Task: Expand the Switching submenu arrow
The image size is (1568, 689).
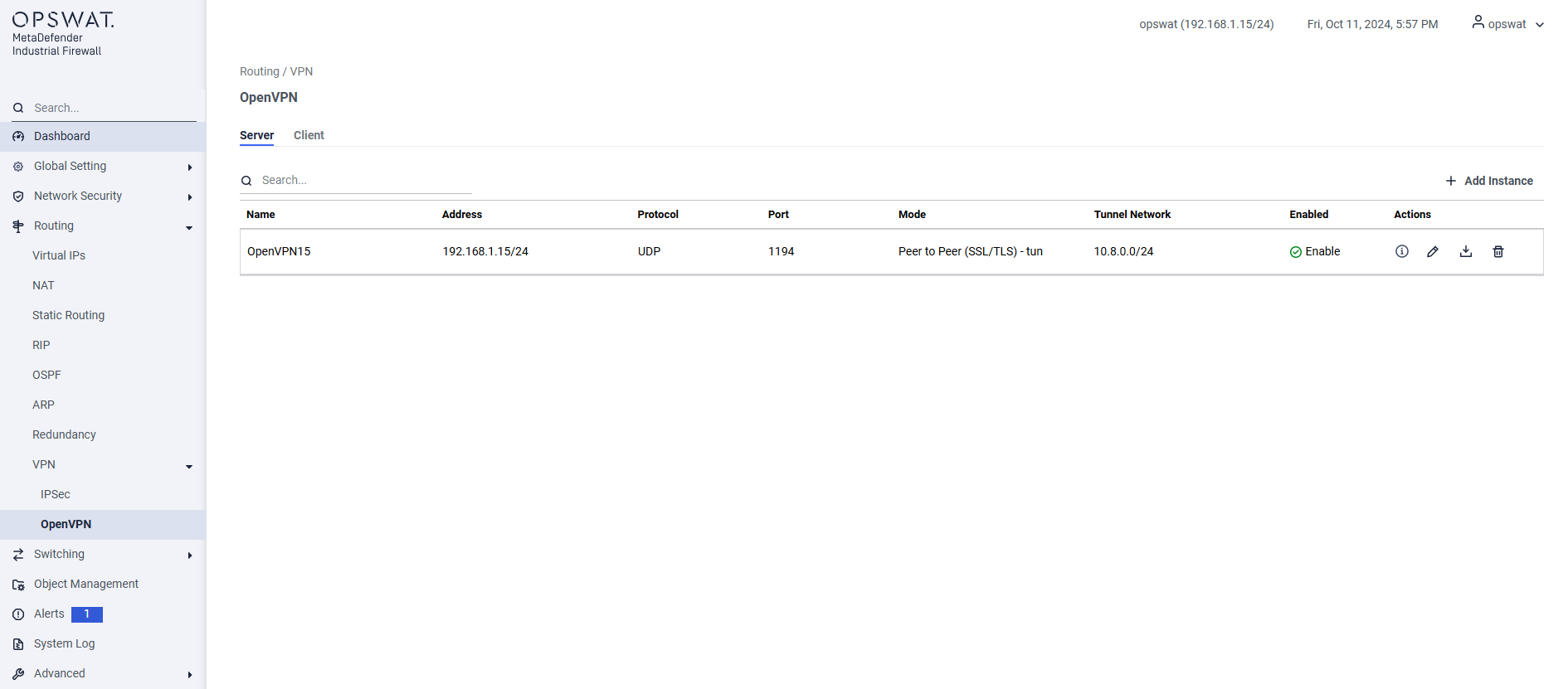Action: click(x=190, y=556)
